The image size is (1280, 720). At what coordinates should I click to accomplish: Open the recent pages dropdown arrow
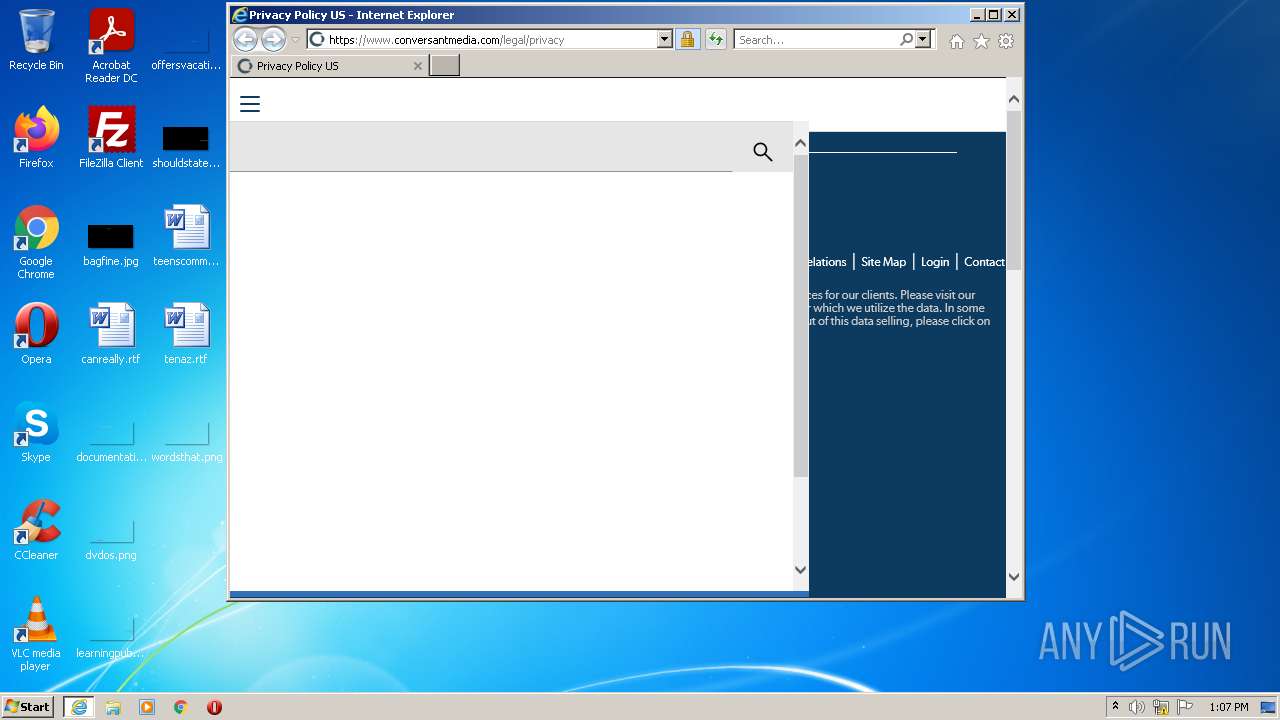point(296,39)
